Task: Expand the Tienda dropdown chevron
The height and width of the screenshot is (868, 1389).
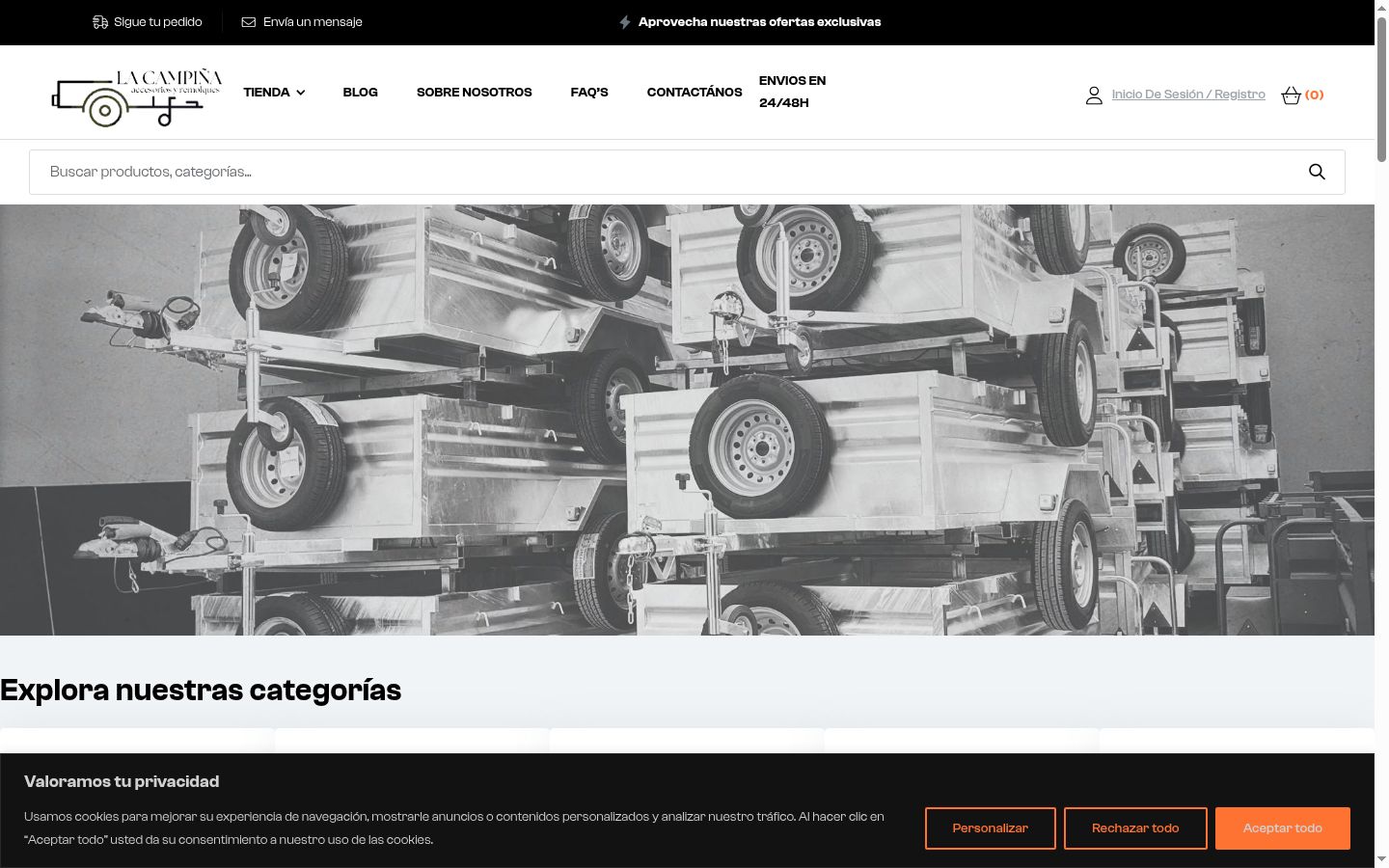Action: pyautogui.click(x=300, y=93)
